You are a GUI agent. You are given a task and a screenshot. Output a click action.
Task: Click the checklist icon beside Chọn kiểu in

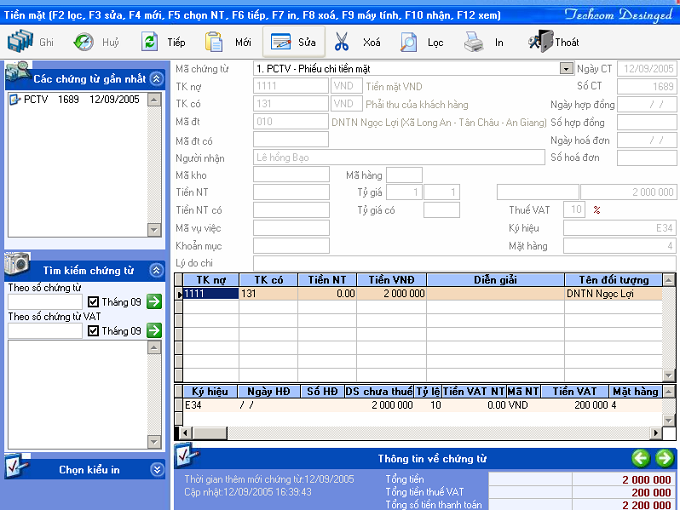pos(17,465)
